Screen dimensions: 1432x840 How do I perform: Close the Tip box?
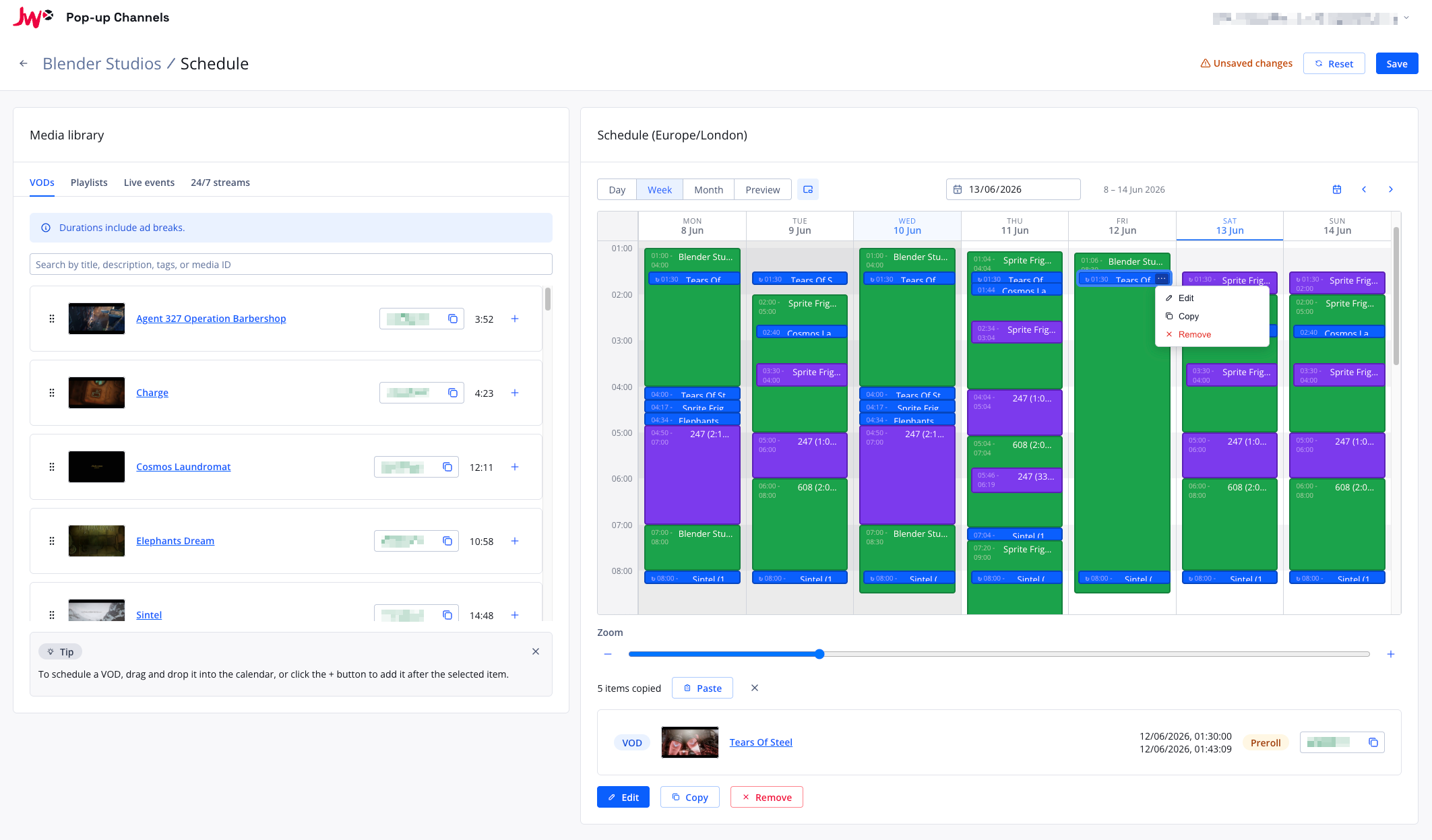point(536,651)
